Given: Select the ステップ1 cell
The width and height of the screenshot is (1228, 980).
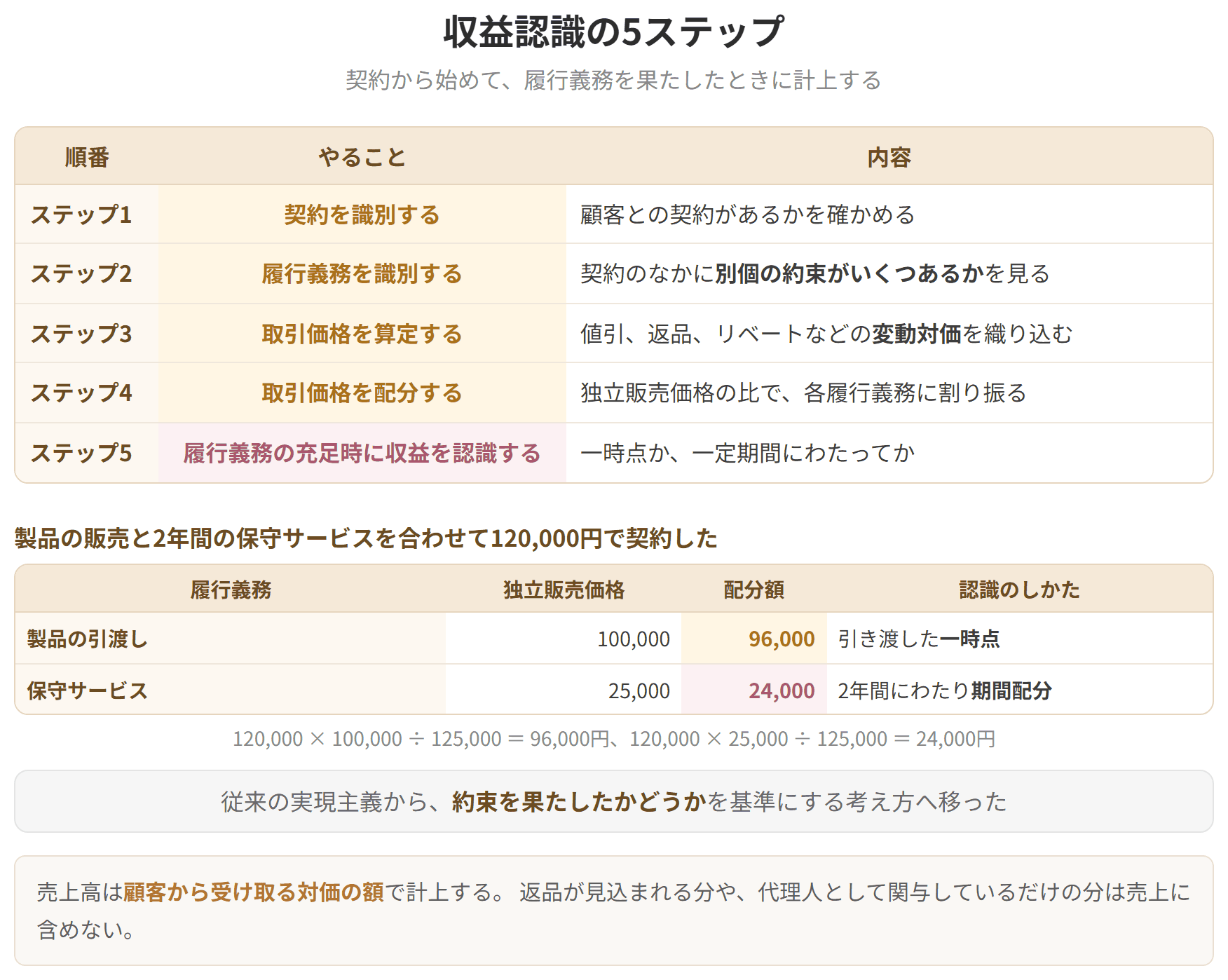Looking at the screenshot, I should coord(87,215).
